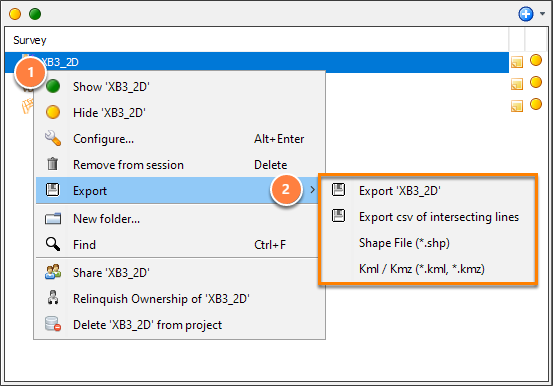The width and height of the screenshot is (553, 386).
Task: Open Configure... from the context menu
Action: coord(180,139)
